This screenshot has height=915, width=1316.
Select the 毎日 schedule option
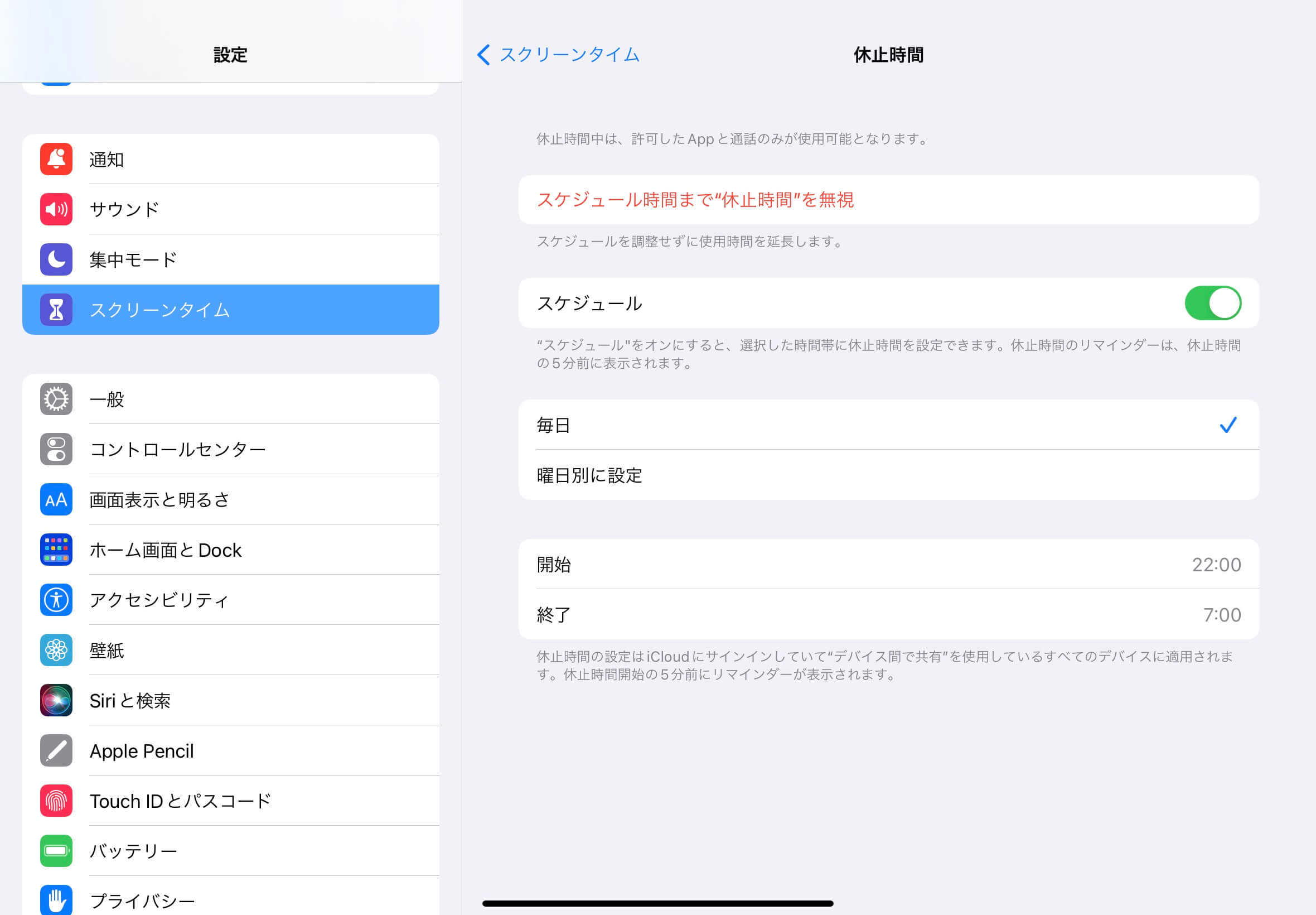889,425
